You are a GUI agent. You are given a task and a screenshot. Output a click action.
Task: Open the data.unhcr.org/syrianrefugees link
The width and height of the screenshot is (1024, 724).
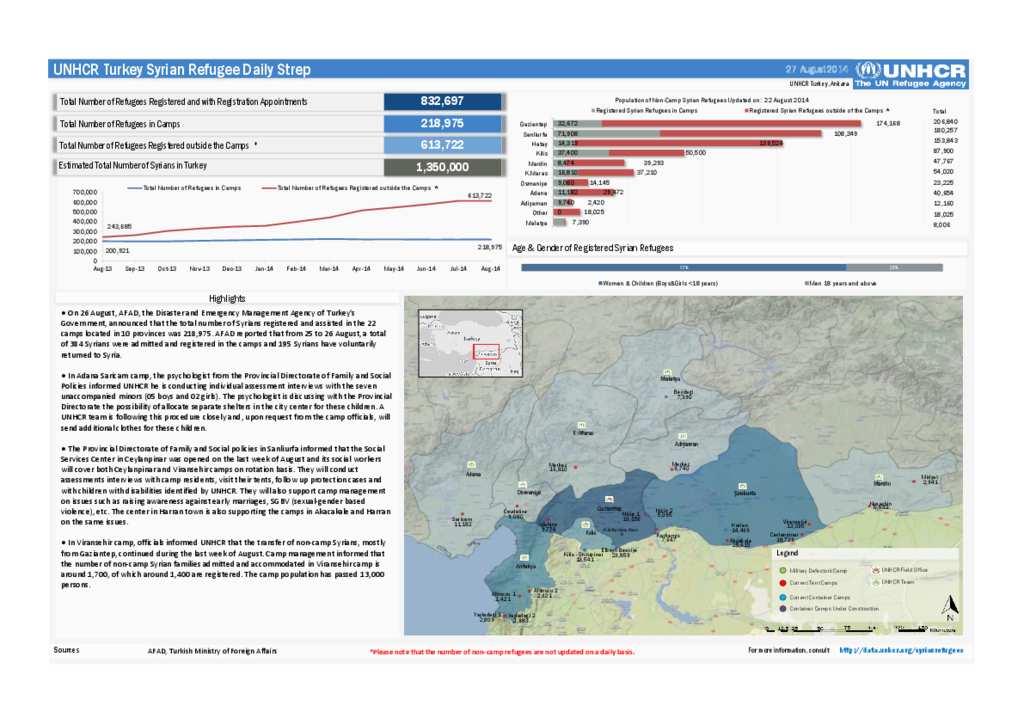pos(900,649)
